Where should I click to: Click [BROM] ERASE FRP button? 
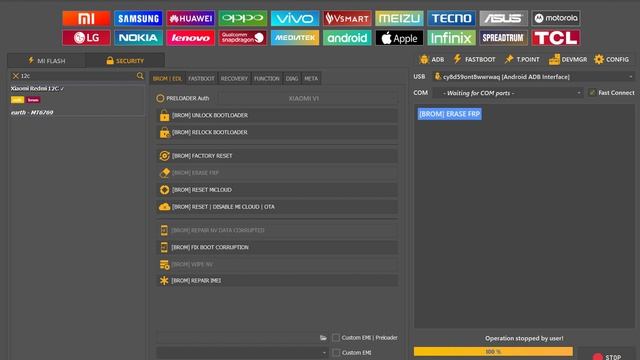[277, 173]
